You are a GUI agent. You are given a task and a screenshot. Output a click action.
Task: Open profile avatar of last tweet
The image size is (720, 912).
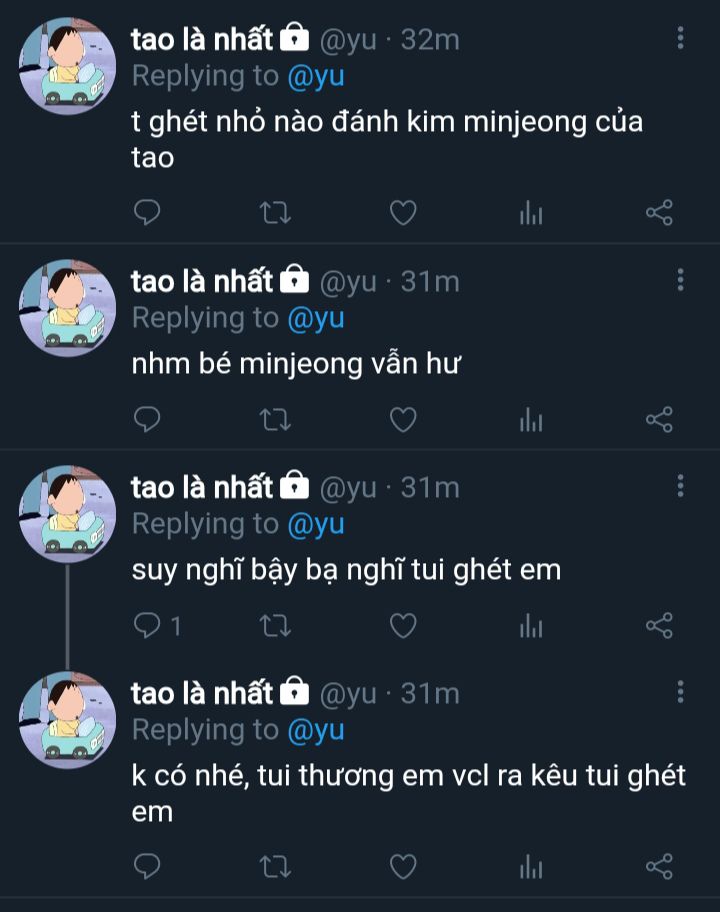click(x=67, y=720)
